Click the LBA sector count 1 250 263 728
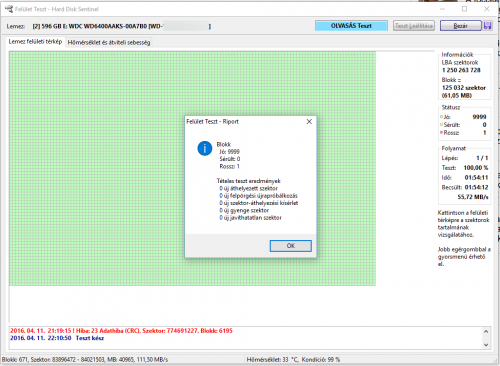500x366 pixels. coord(461,70)
